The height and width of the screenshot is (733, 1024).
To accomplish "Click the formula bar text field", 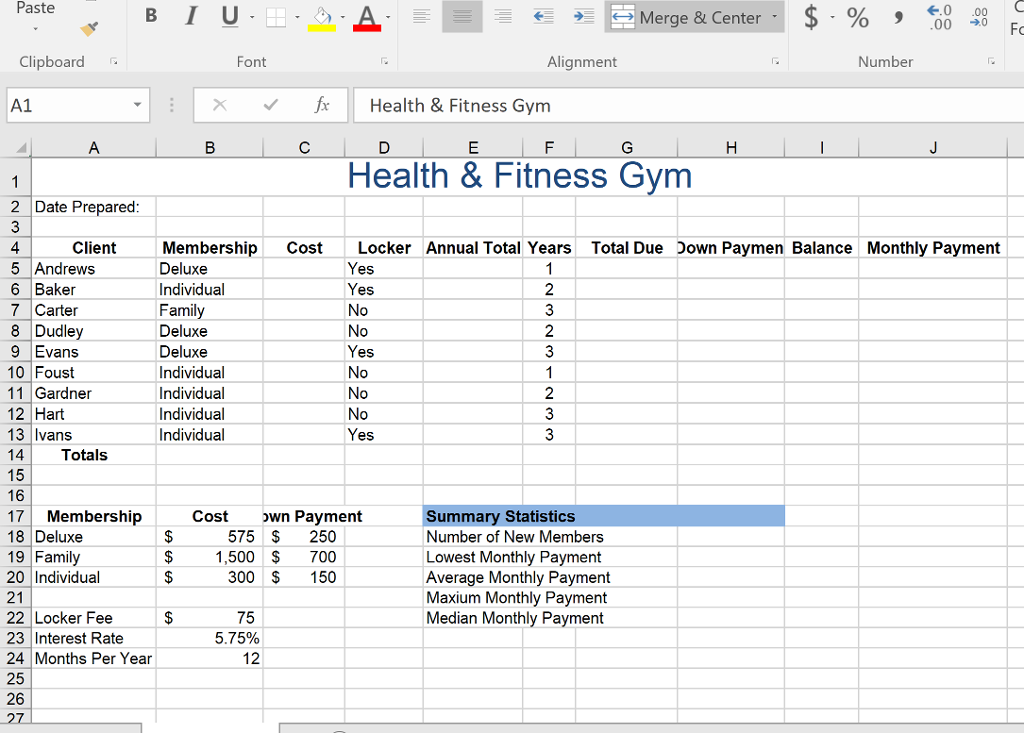I will tap(688, 105).
